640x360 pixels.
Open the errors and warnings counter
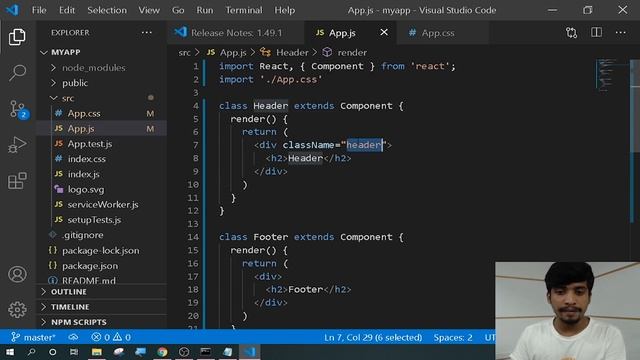point(111,338)
